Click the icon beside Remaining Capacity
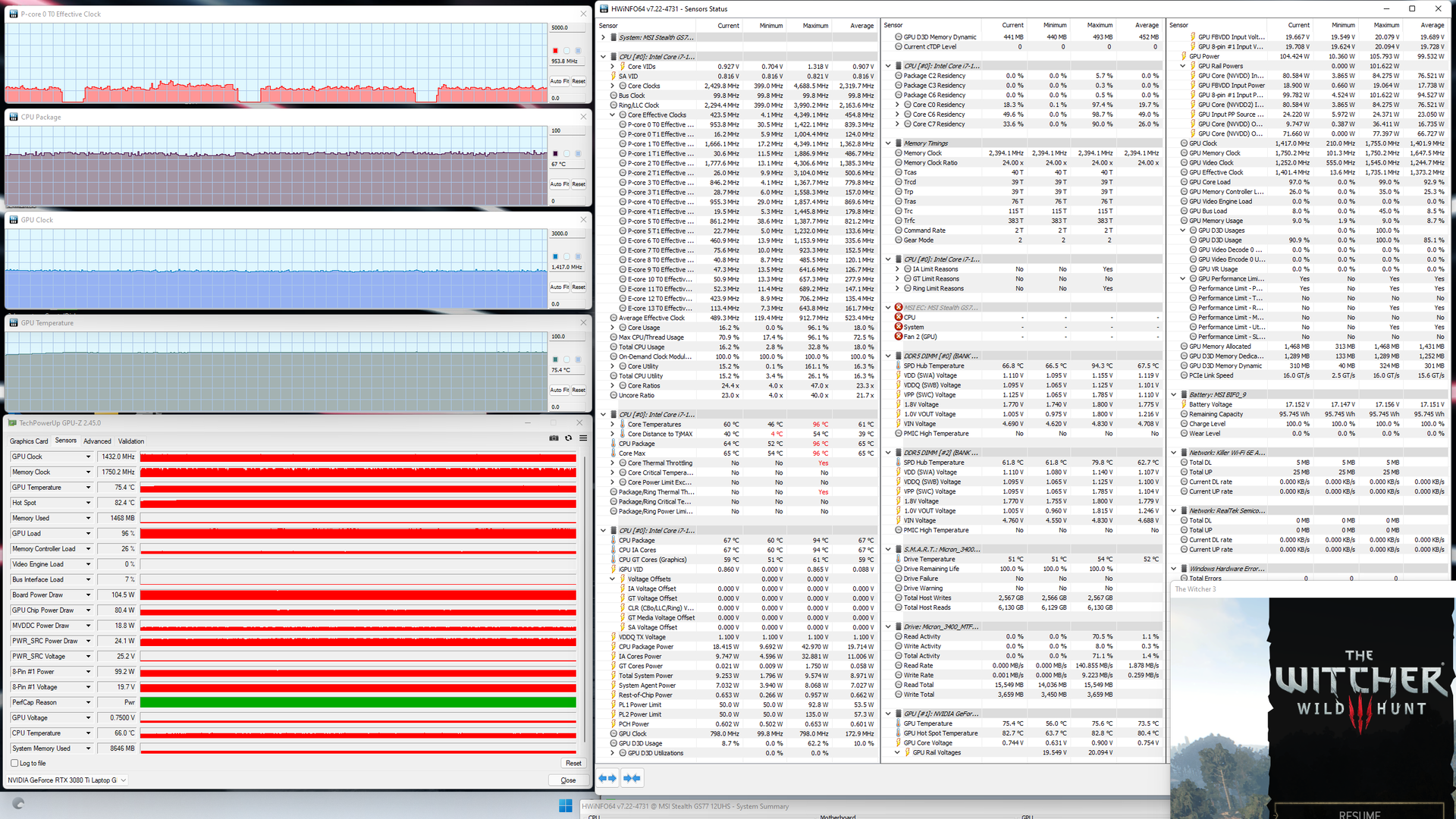The width and height of the screenshot is (1456, 819). coord(1184,414)
